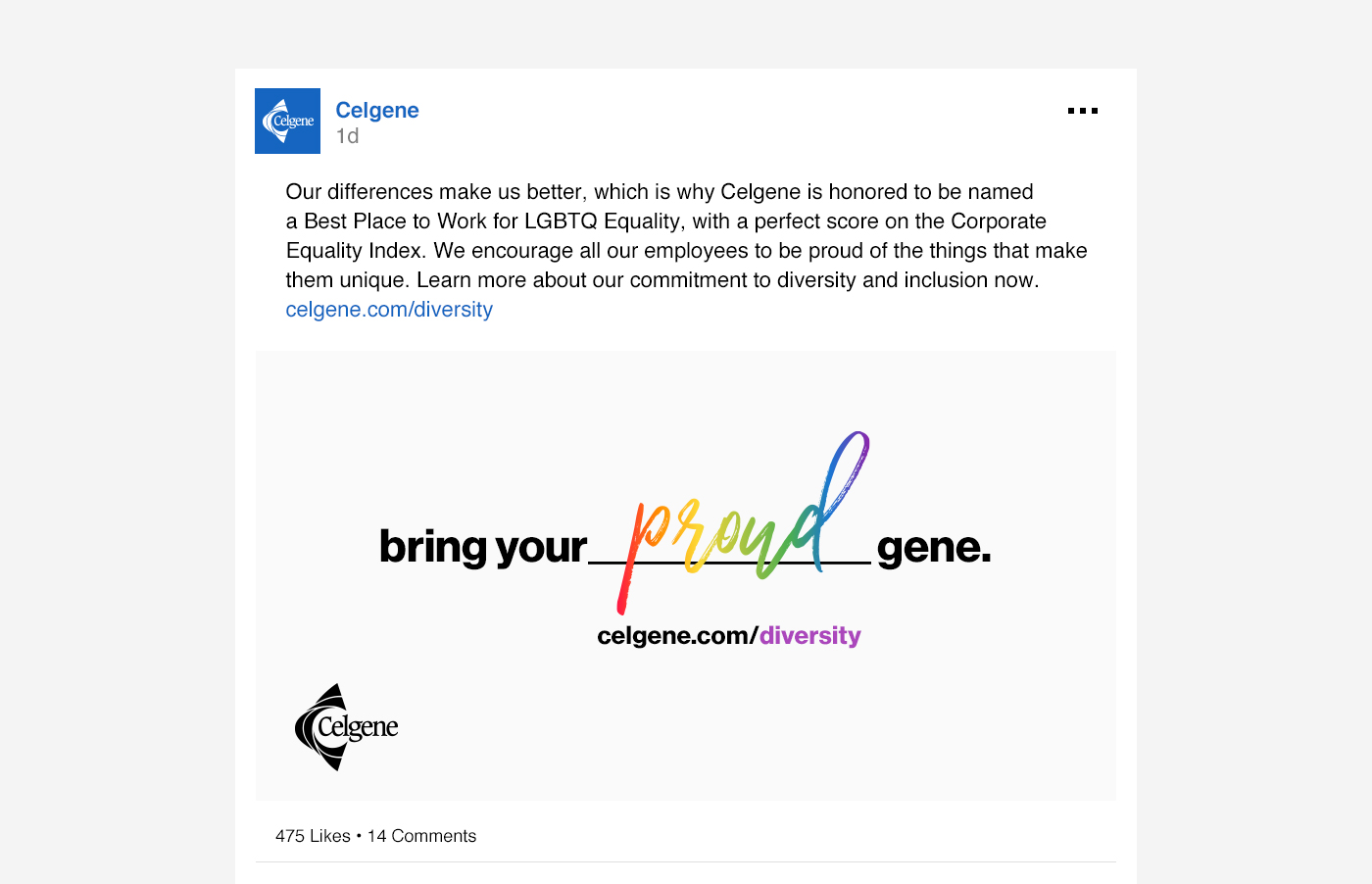
Task: Click the Learn more about our commitment sentence
Action: (728, 280)
